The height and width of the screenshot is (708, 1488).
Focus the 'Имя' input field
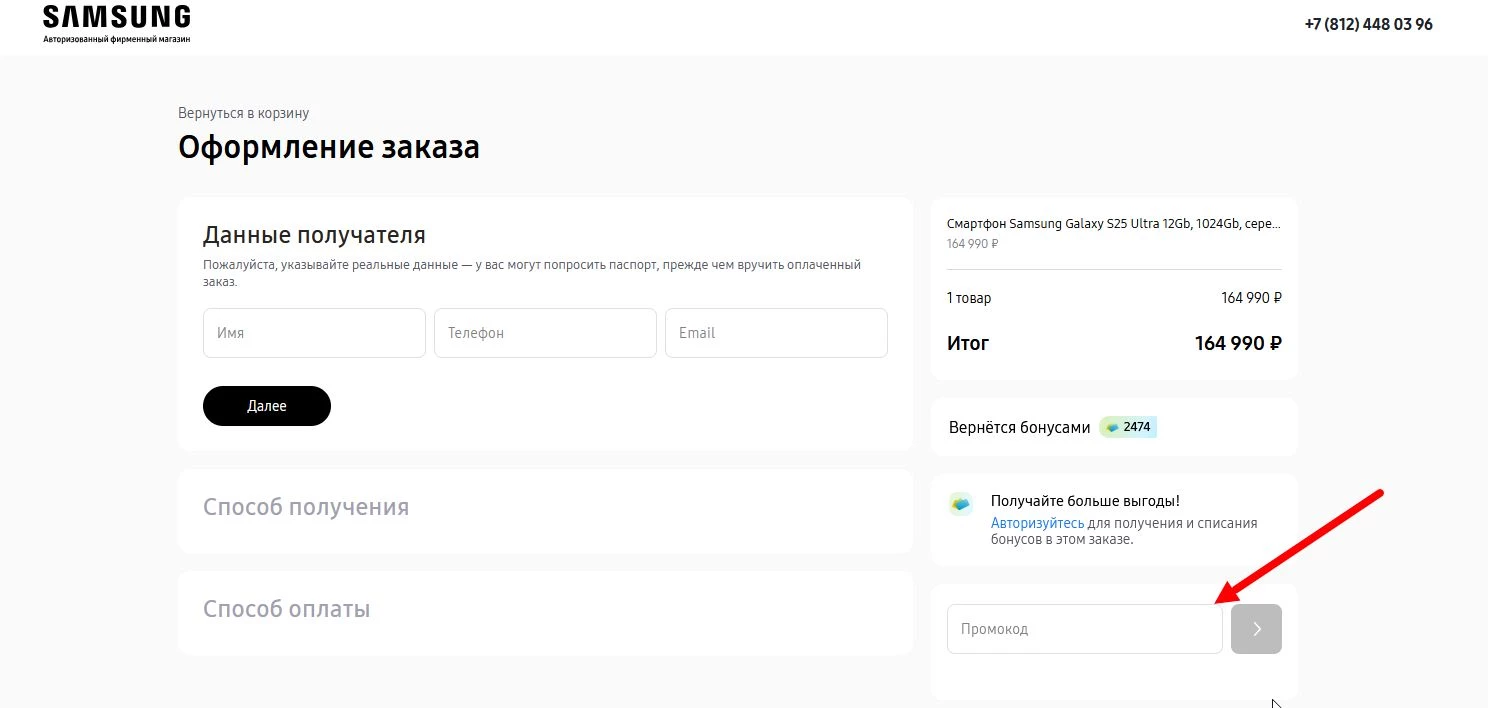(314, 333)
